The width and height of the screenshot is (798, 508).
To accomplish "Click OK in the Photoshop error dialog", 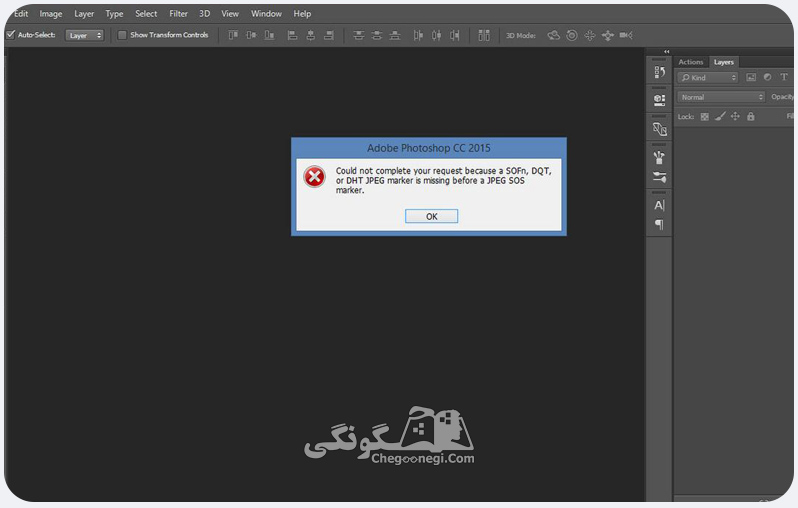I will (x=432, y=216).
